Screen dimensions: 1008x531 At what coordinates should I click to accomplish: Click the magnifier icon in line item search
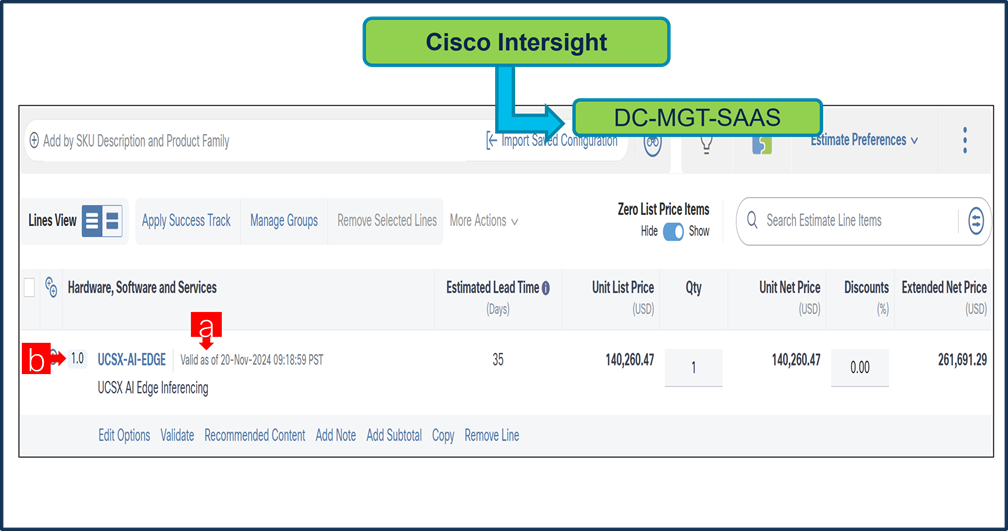752,220
